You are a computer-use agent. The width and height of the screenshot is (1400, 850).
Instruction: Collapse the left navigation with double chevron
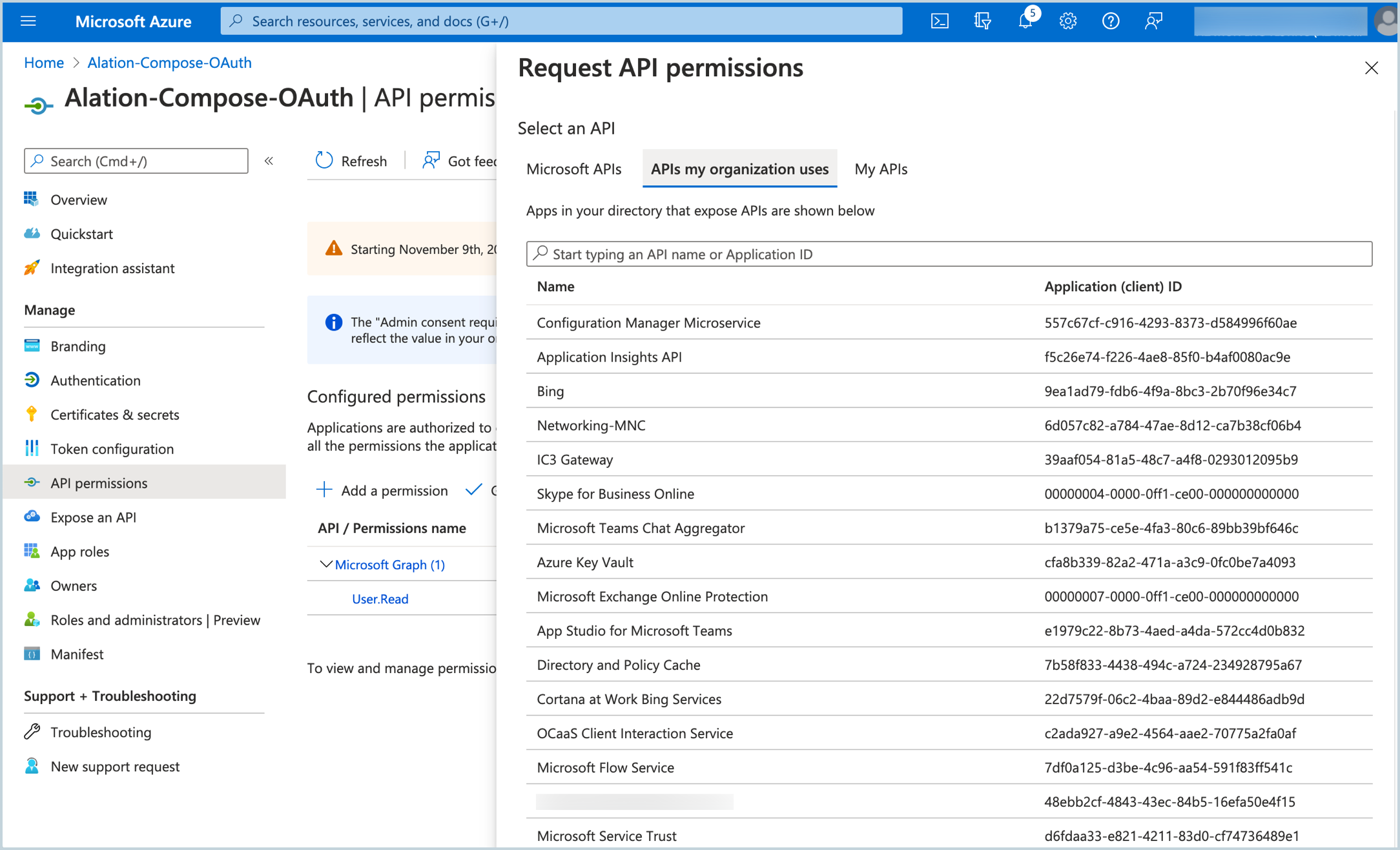pyautogui.click(x=269, y=161)
